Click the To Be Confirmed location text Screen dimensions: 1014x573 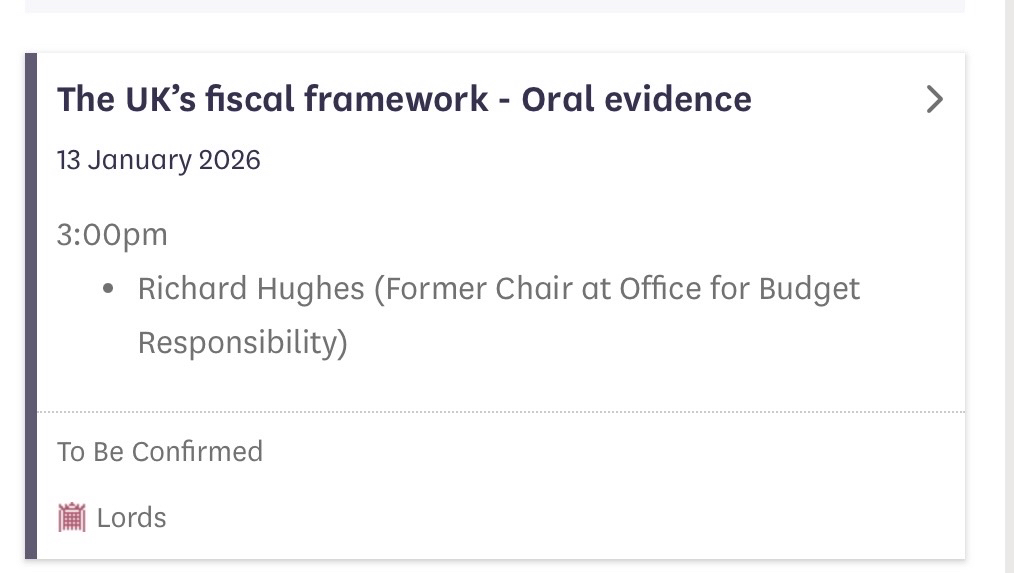(160, 452)
